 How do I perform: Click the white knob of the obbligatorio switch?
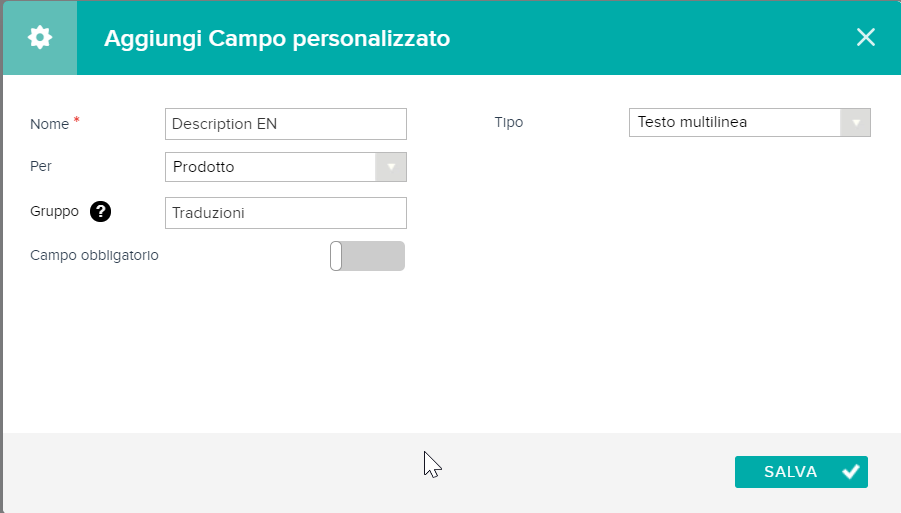point(336,256)
